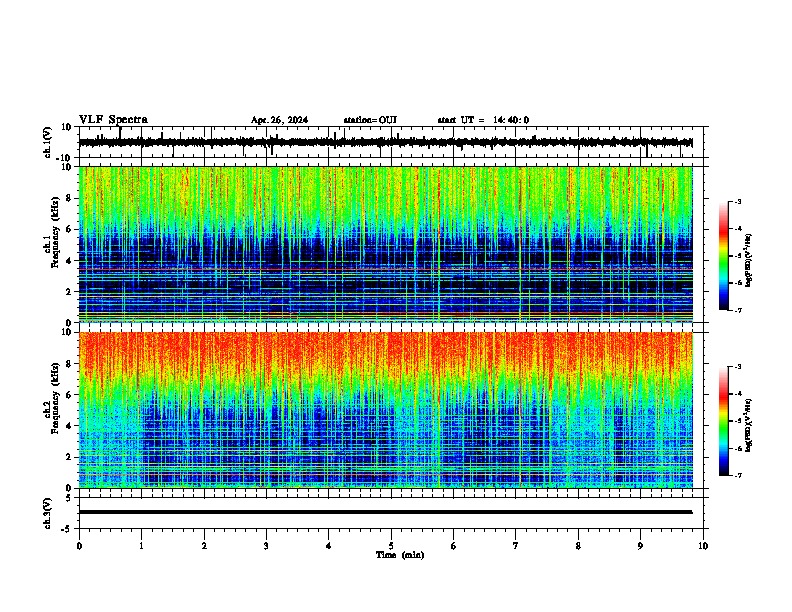Click the "4" kHz tick on ch.1 frequency axis
This screenshot has height=612, width=792.
coord(70,261)
